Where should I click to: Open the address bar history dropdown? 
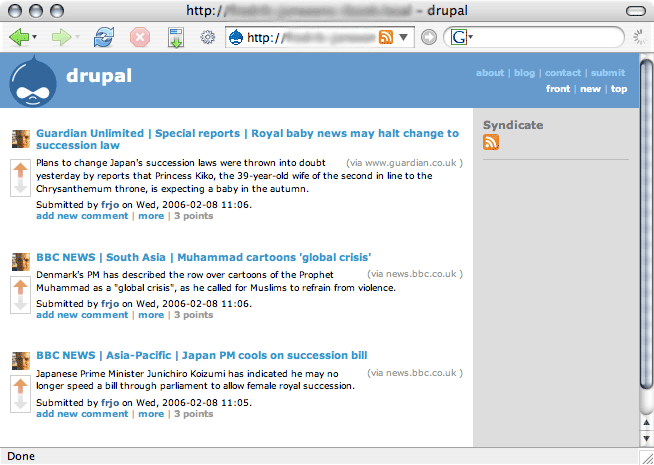coord(403,38)
